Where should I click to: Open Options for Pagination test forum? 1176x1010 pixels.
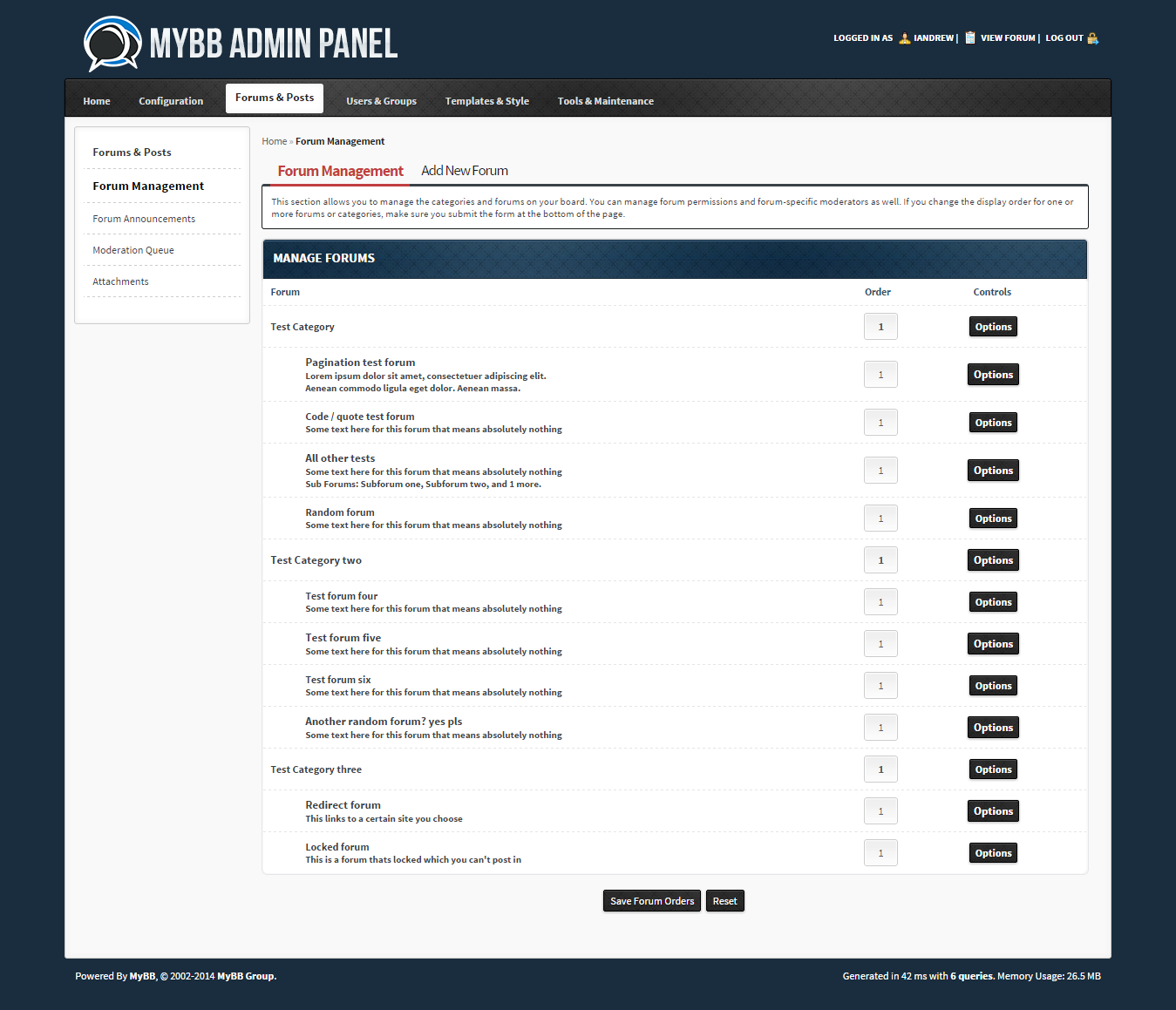pos(993,375)
